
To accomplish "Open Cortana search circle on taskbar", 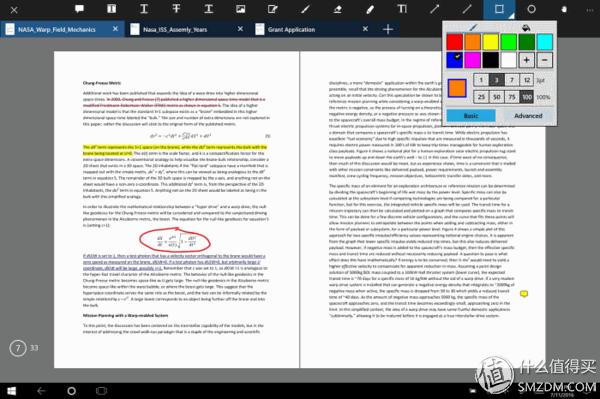I will coord(72,391).
